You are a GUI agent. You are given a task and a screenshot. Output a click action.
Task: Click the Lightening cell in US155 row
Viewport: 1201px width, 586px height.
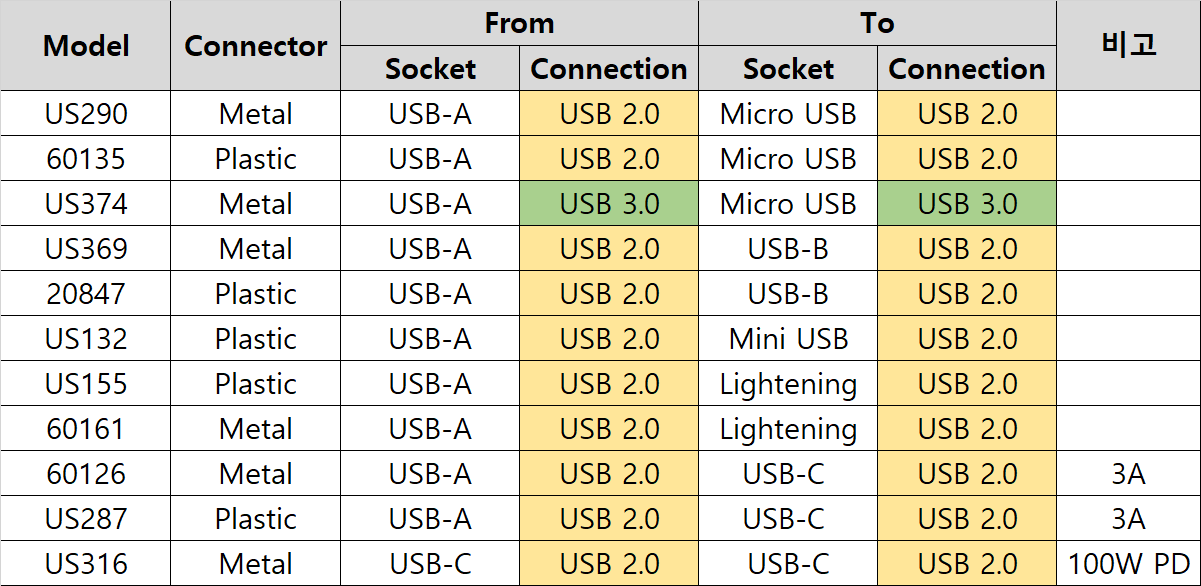point(788,384)
